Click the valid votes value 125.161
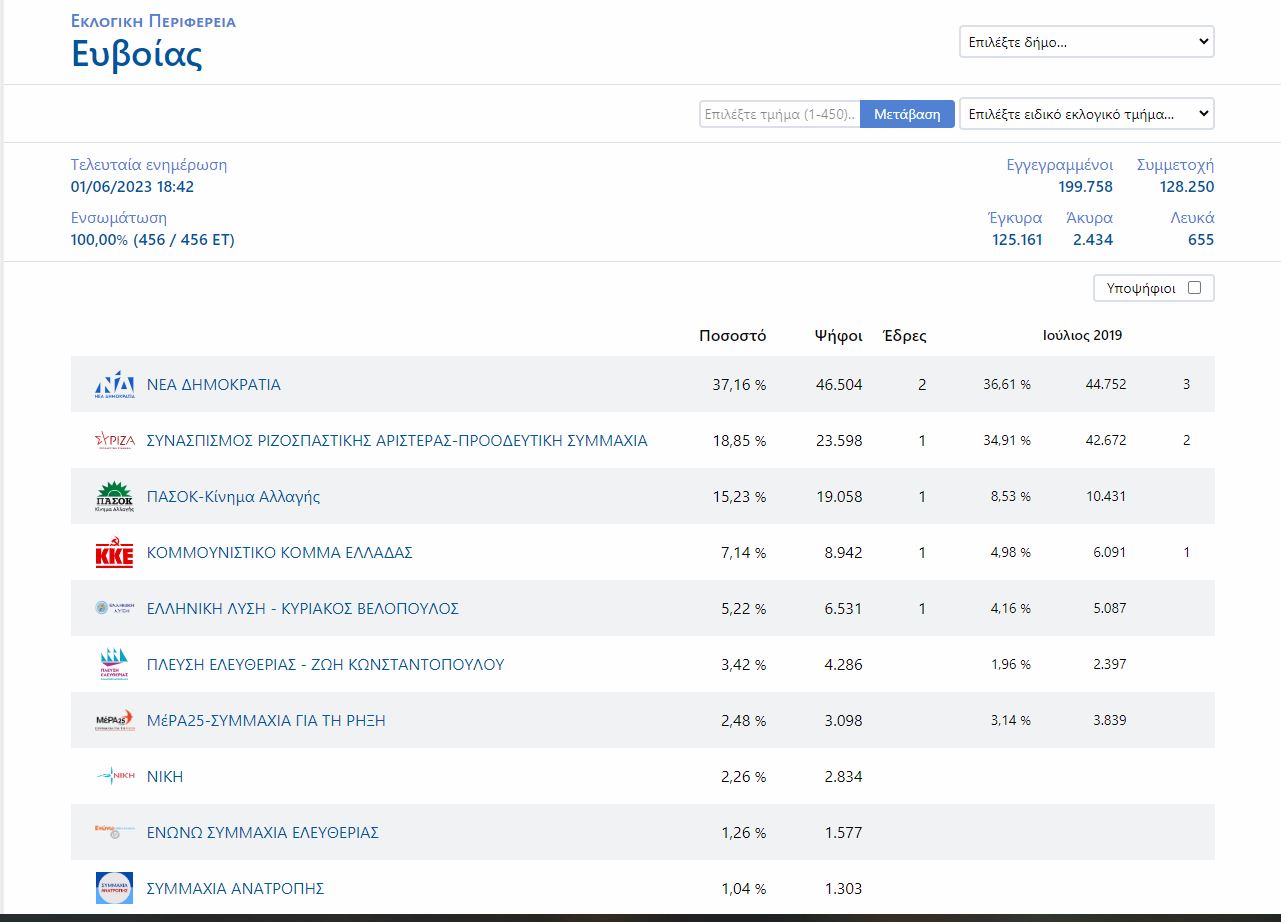This screenshot has height=922, width=1281. tap(1015, 240)
